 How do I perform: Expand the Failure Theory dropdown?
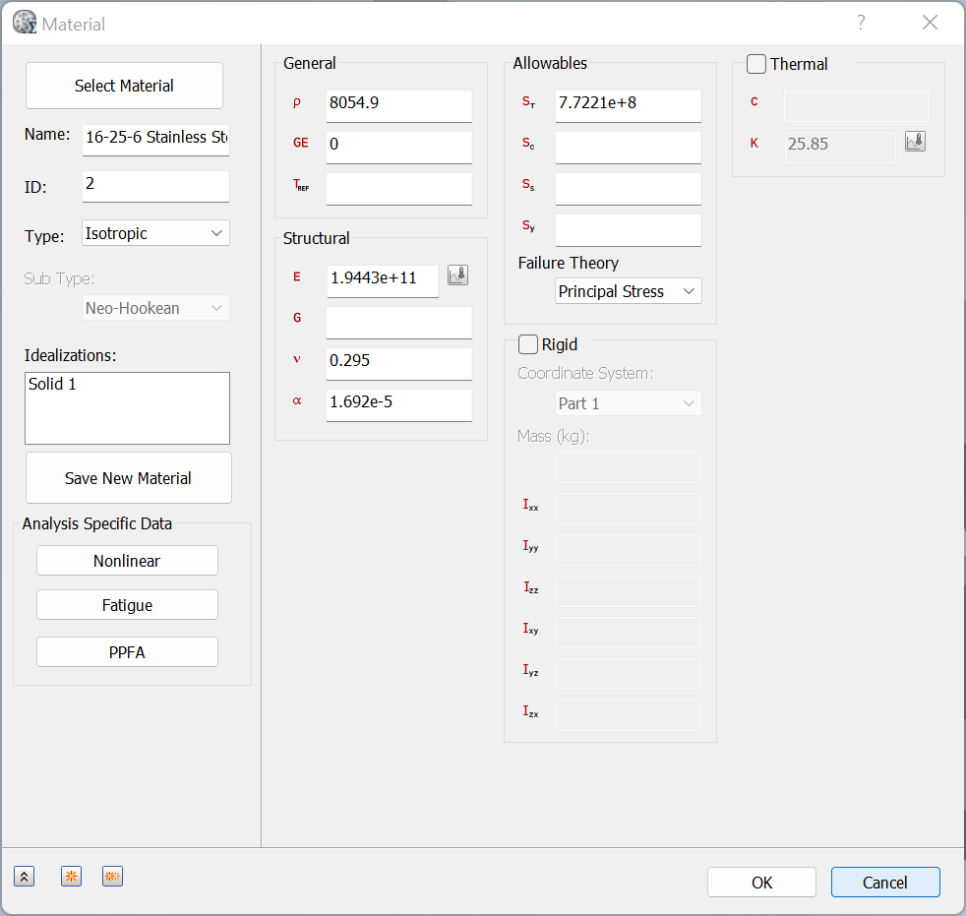(x=628, y=291)
